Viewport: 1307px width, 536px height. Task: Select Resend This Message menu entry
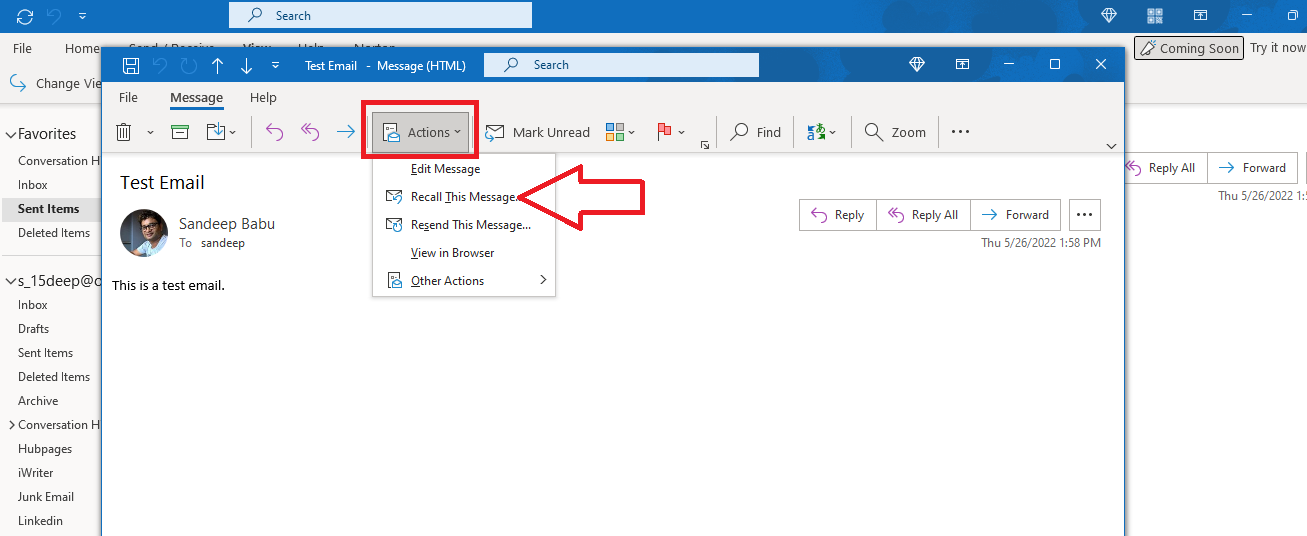[x=464, y=225]
